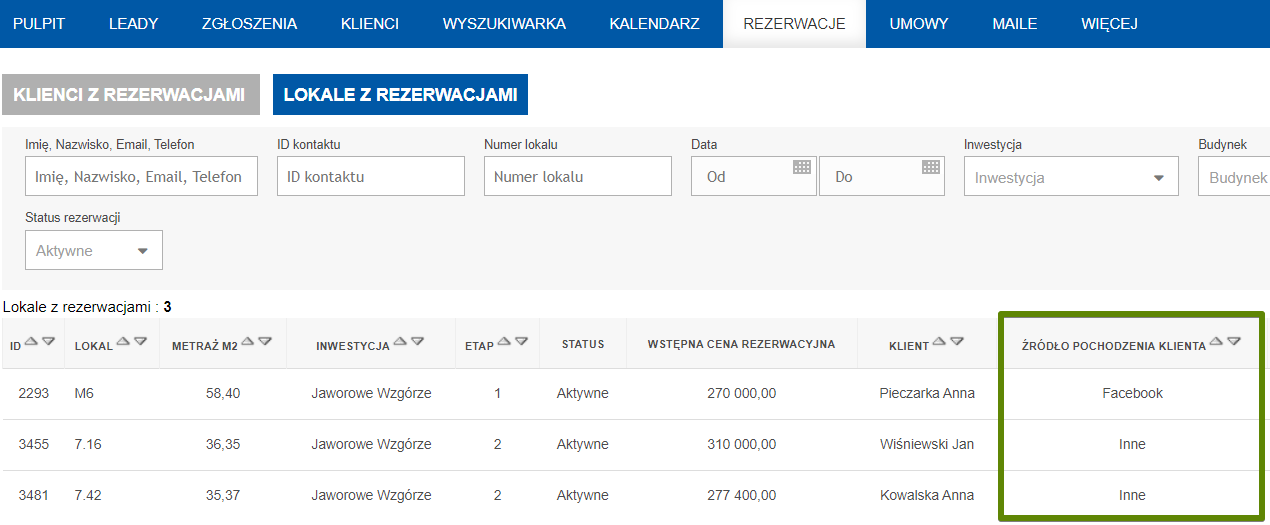Click STATUS column header
The width and height of the screenshot is (1270, 525).
(x=583, y=344)
